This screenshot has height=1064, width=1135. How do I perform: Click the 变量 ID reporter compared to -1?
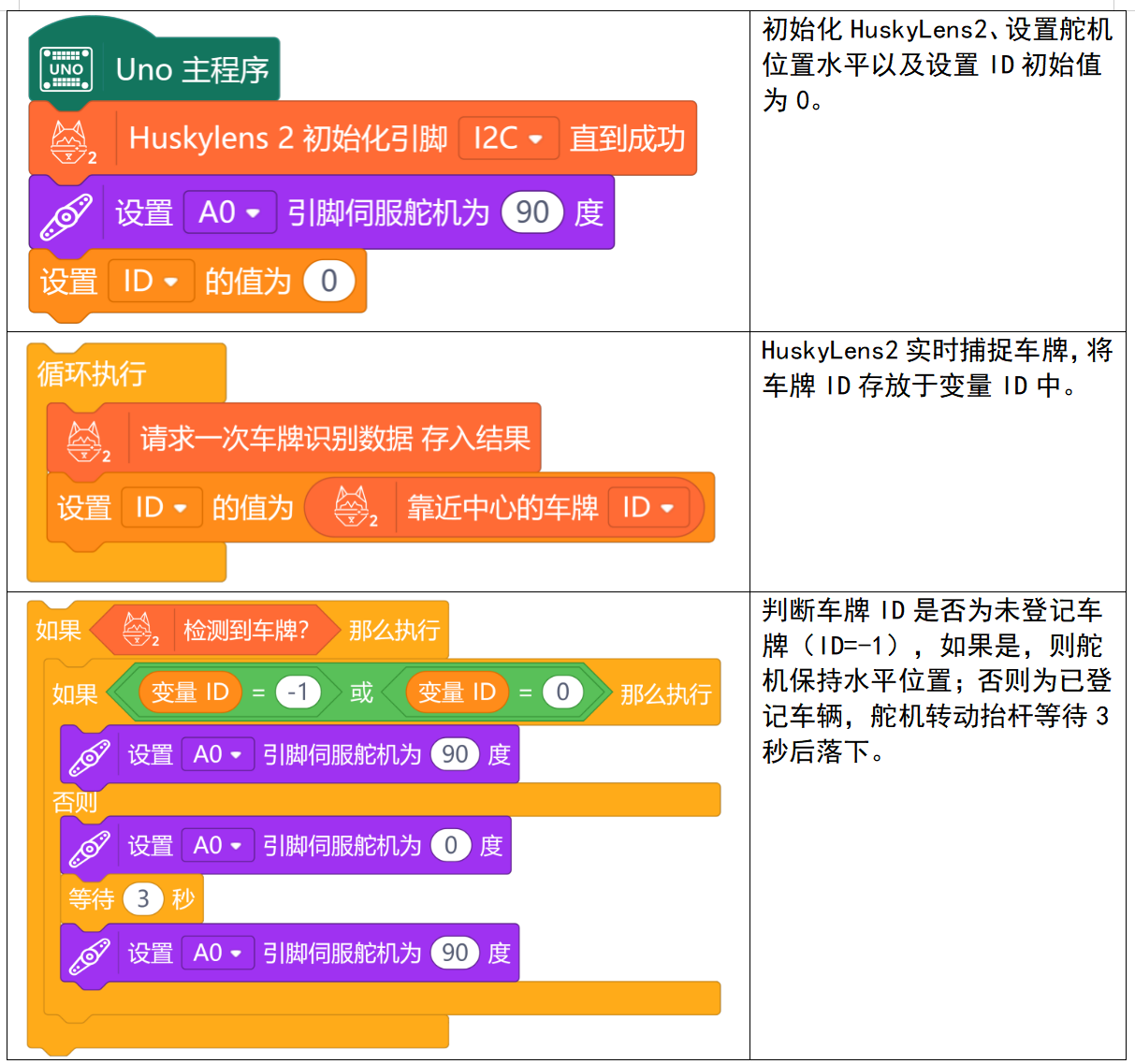point(190,692)
